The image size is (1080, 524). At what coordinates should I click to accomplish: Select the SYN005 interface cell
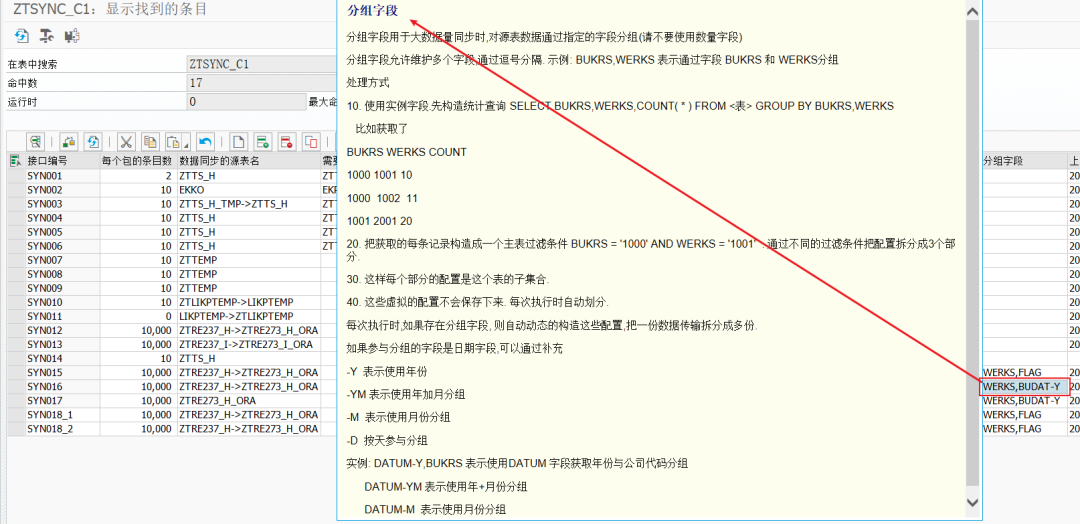point(63,232)
